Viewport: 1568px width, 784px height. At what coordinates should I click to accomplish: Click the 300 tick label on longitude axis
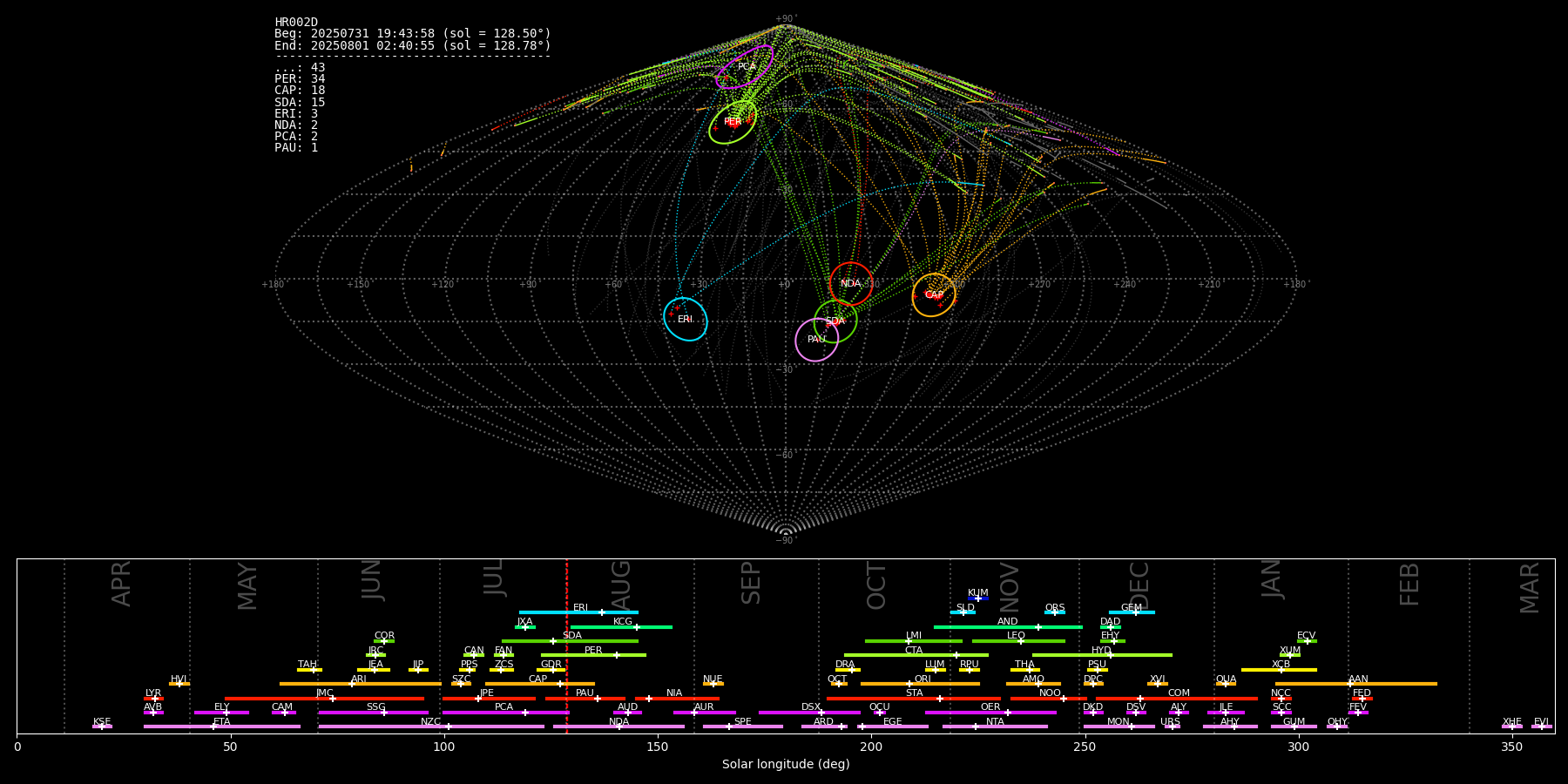[x=1298, y=747]
